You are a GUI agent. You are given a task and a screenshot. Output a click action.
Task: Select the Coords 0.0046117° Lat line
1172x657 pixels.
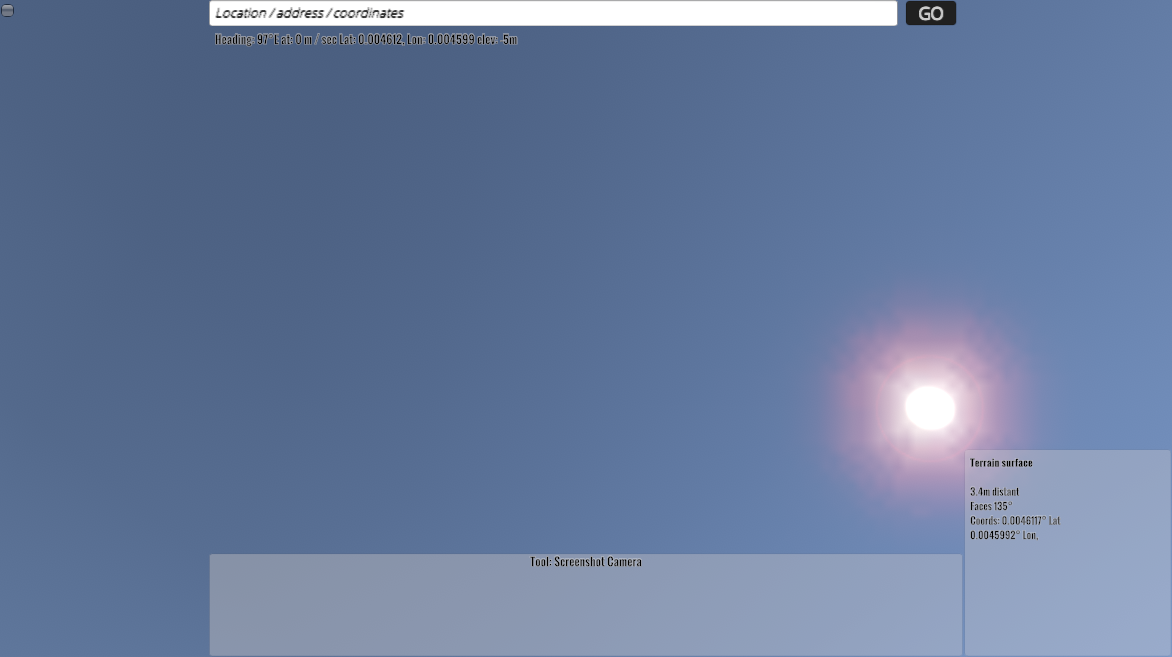[1014, 521]
